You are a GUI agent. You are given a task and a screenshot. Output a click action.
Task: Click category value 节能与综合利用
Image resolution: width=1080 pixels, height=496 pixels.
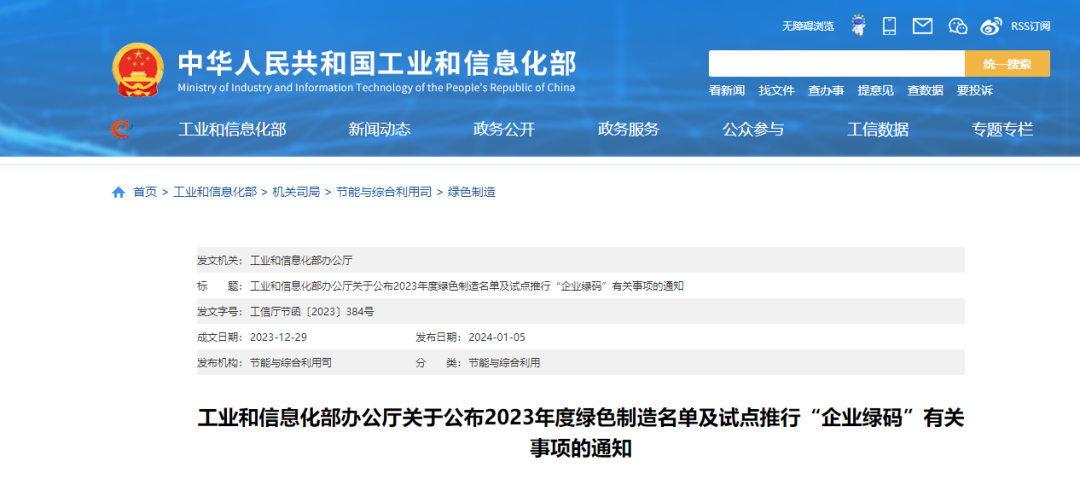[504, 362]
